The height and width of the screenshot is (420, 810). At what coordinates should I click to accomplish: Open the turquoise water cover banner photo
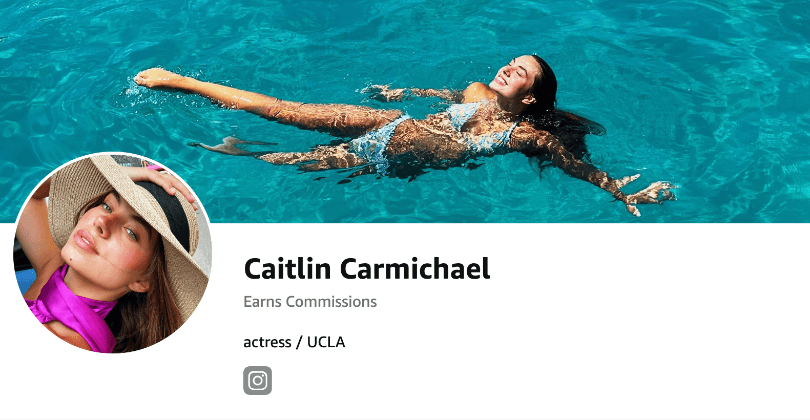(405, 111)
